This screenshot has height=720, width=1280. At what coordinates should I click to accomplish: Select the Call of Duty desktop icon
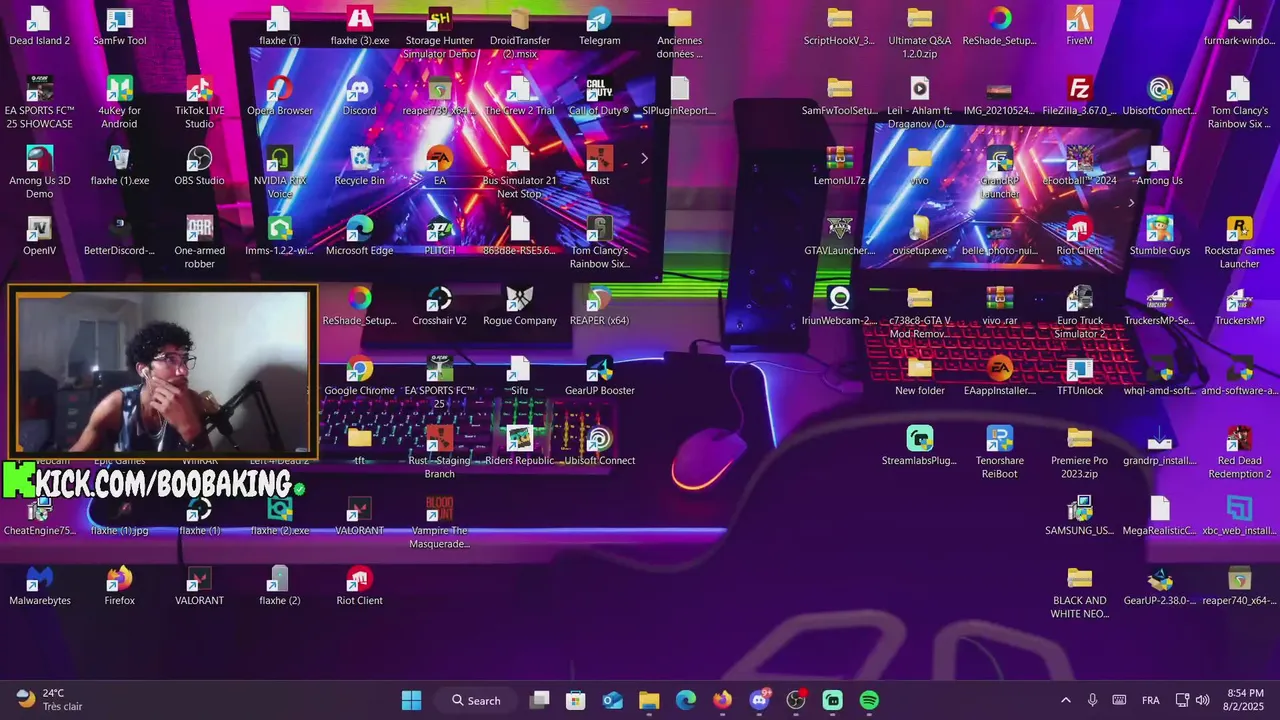click(x=600, y=97)
